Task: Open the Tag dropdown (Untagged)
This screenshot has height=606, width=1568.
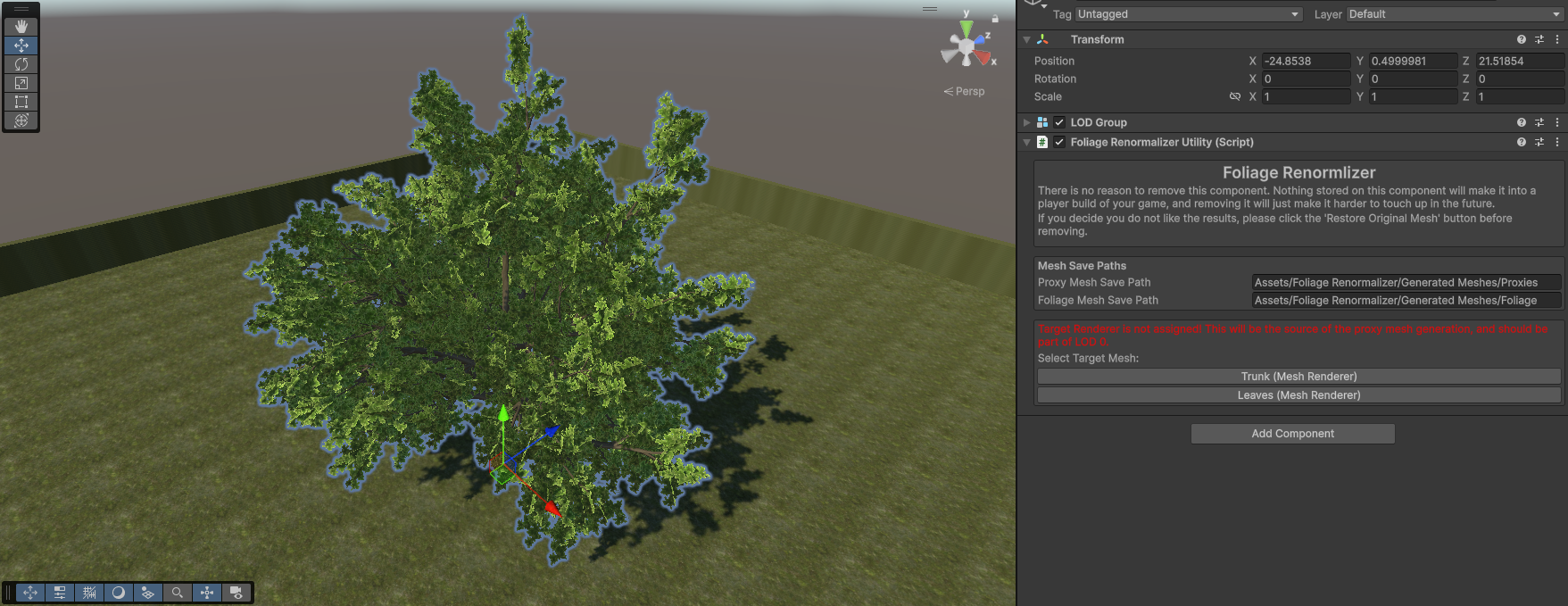Action: (x=1189, y=14)
